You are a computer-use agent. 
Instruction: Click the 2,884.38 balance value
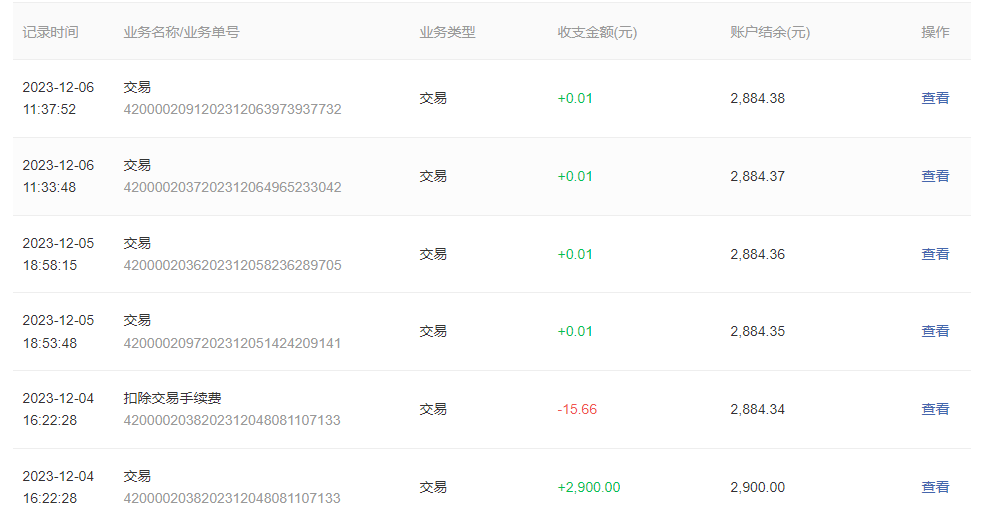pos(758,98)
